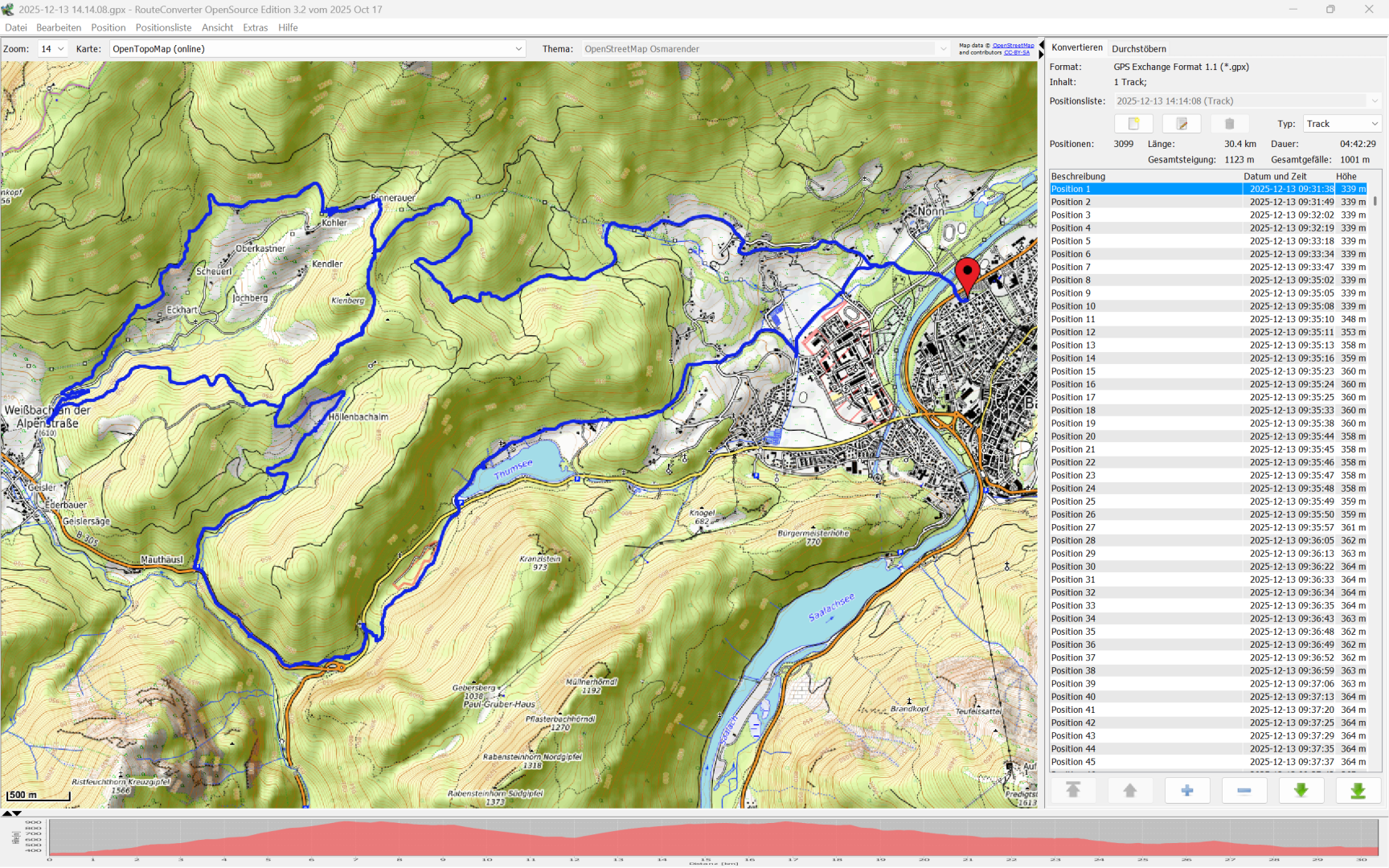Open the Extras menu
This screenshot has width=1389, height=868.
point(255,27)
